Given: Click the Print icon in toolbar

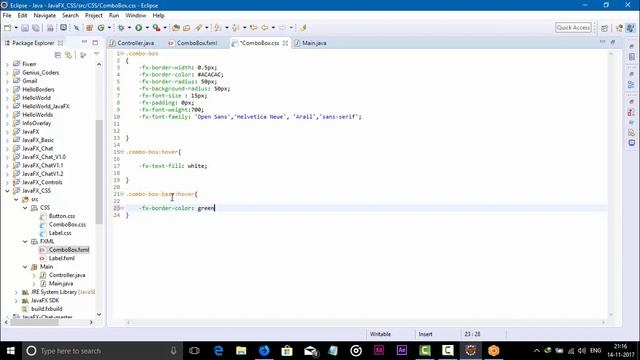Looking at the screenshot, I should (50, 28).
